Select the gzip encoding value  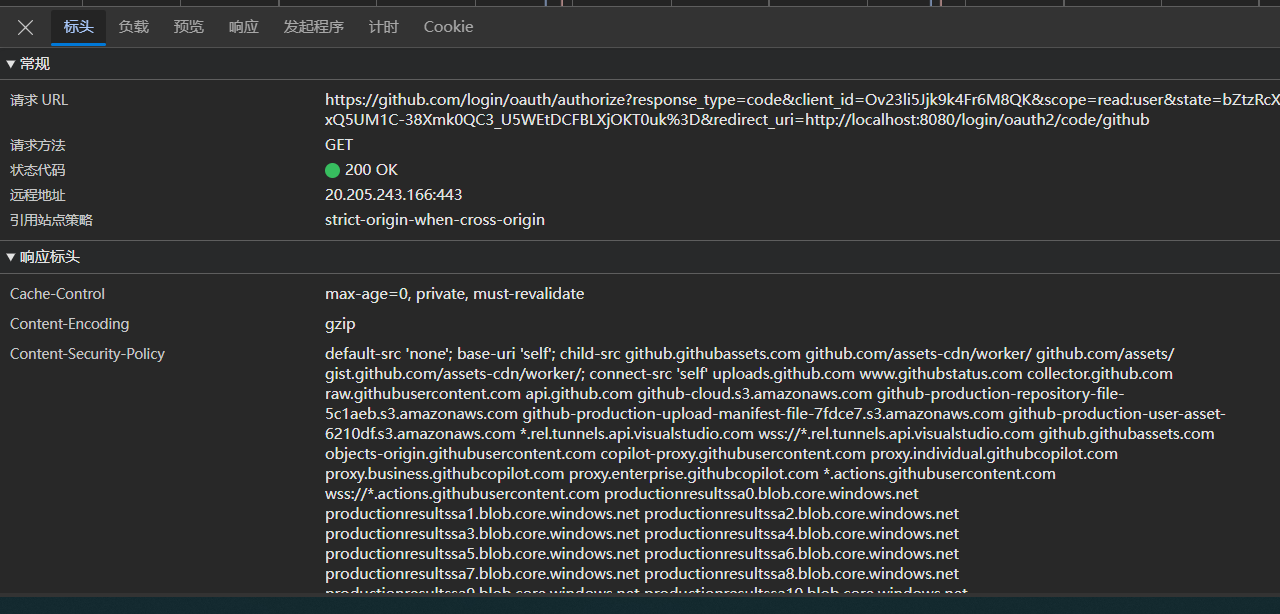click(340, 324)
